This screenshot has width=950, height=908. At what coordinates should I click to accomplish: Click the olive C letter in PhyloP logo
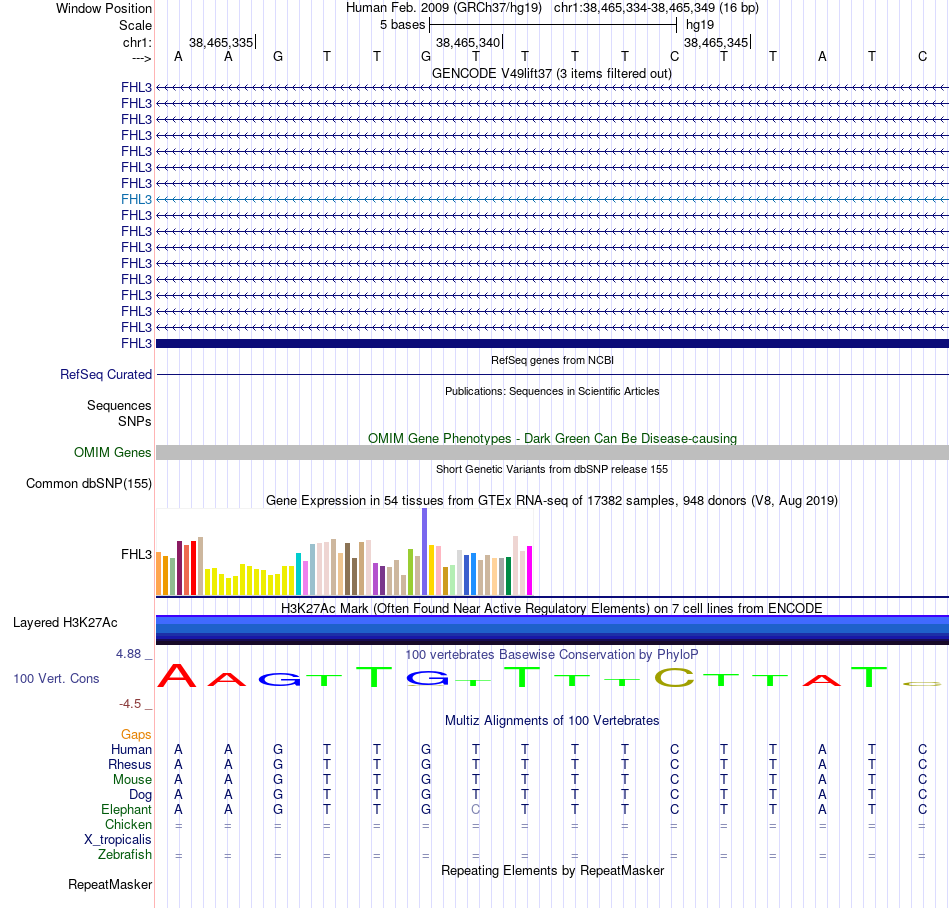[674, 677]
